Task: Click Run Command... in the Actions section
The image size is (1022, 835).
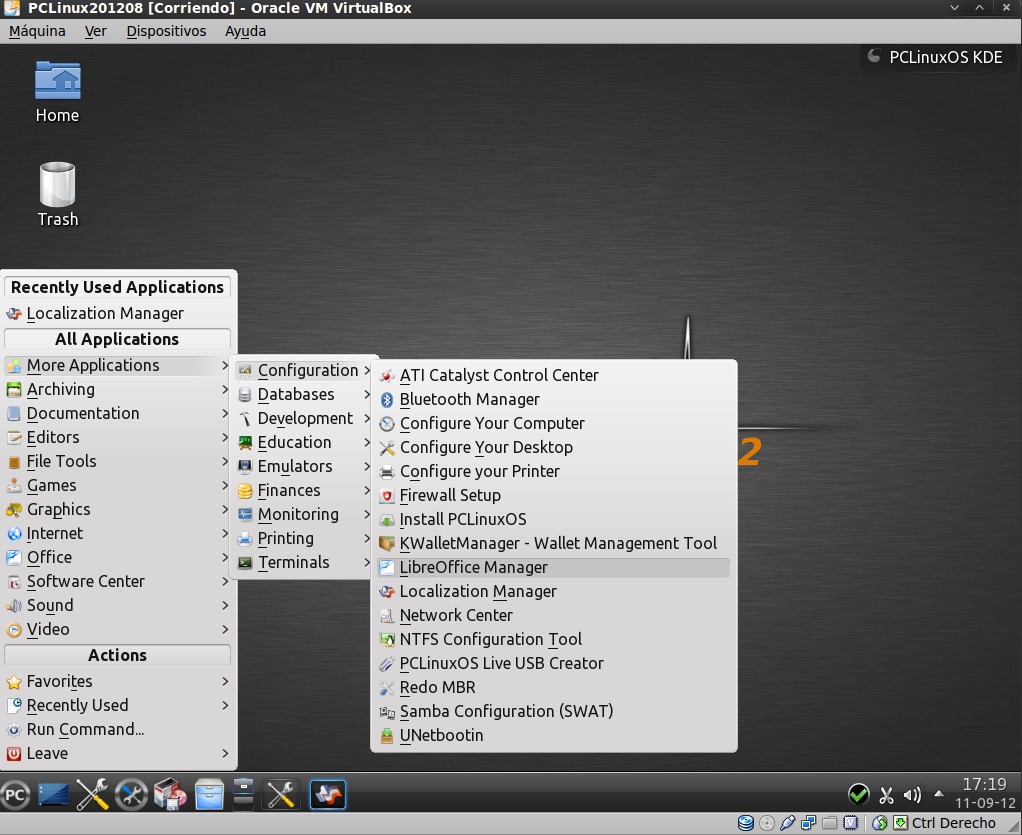Action: point(85,729)
